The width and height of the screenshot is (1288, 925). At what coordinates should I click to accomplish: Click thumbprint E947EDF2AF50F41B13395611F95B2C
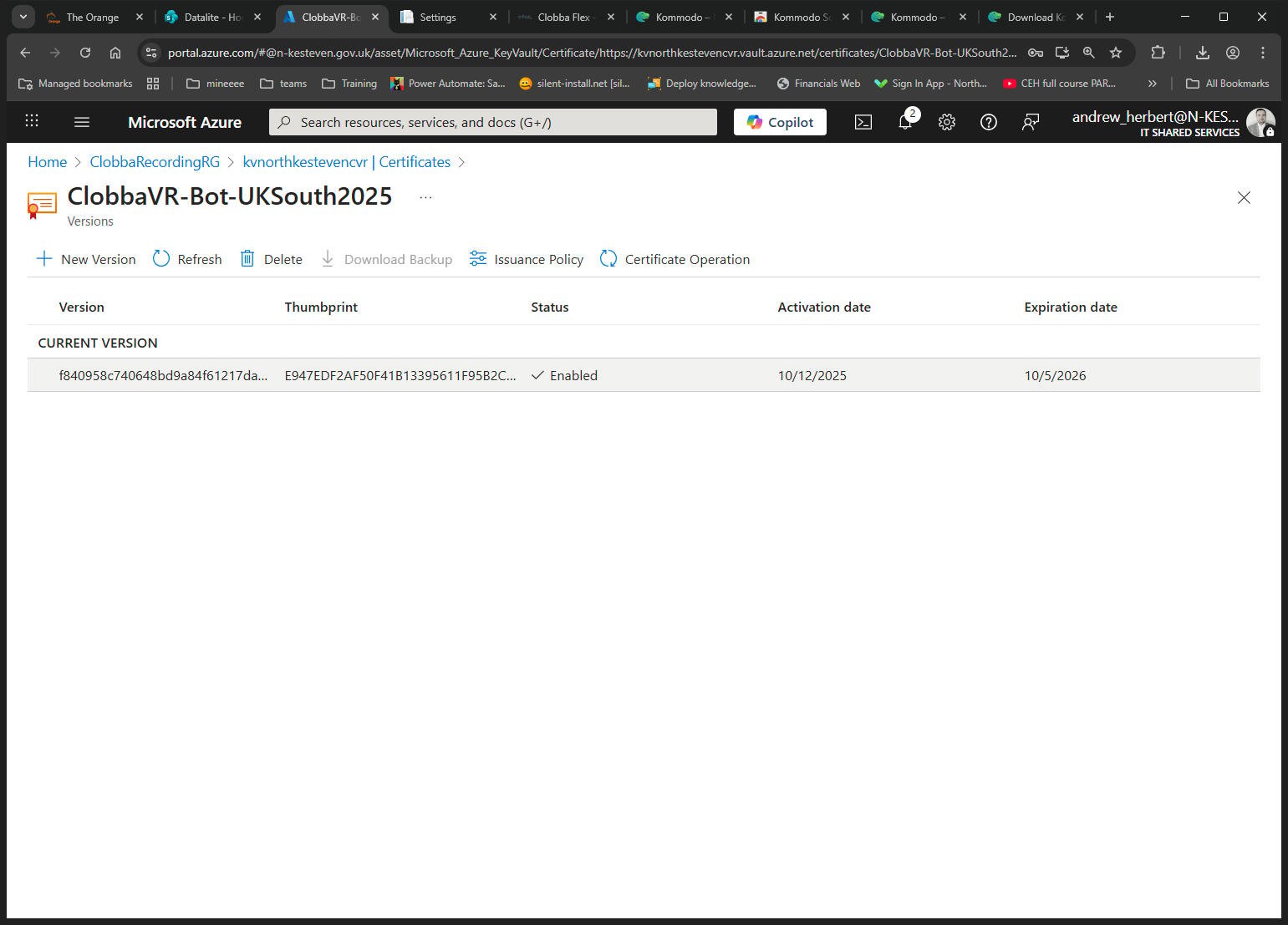400,375
